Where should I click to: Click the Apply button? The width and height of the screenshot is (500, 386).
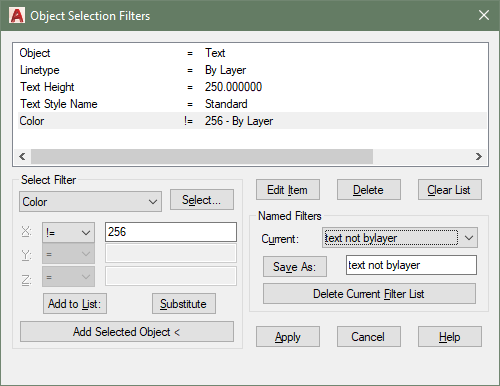click(288, 337)
